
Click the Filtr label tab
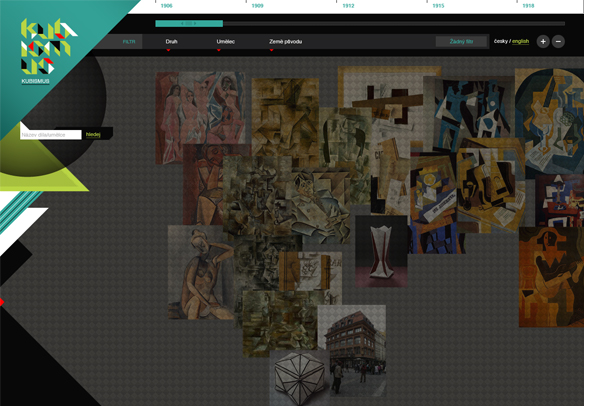tap(129, 42)
